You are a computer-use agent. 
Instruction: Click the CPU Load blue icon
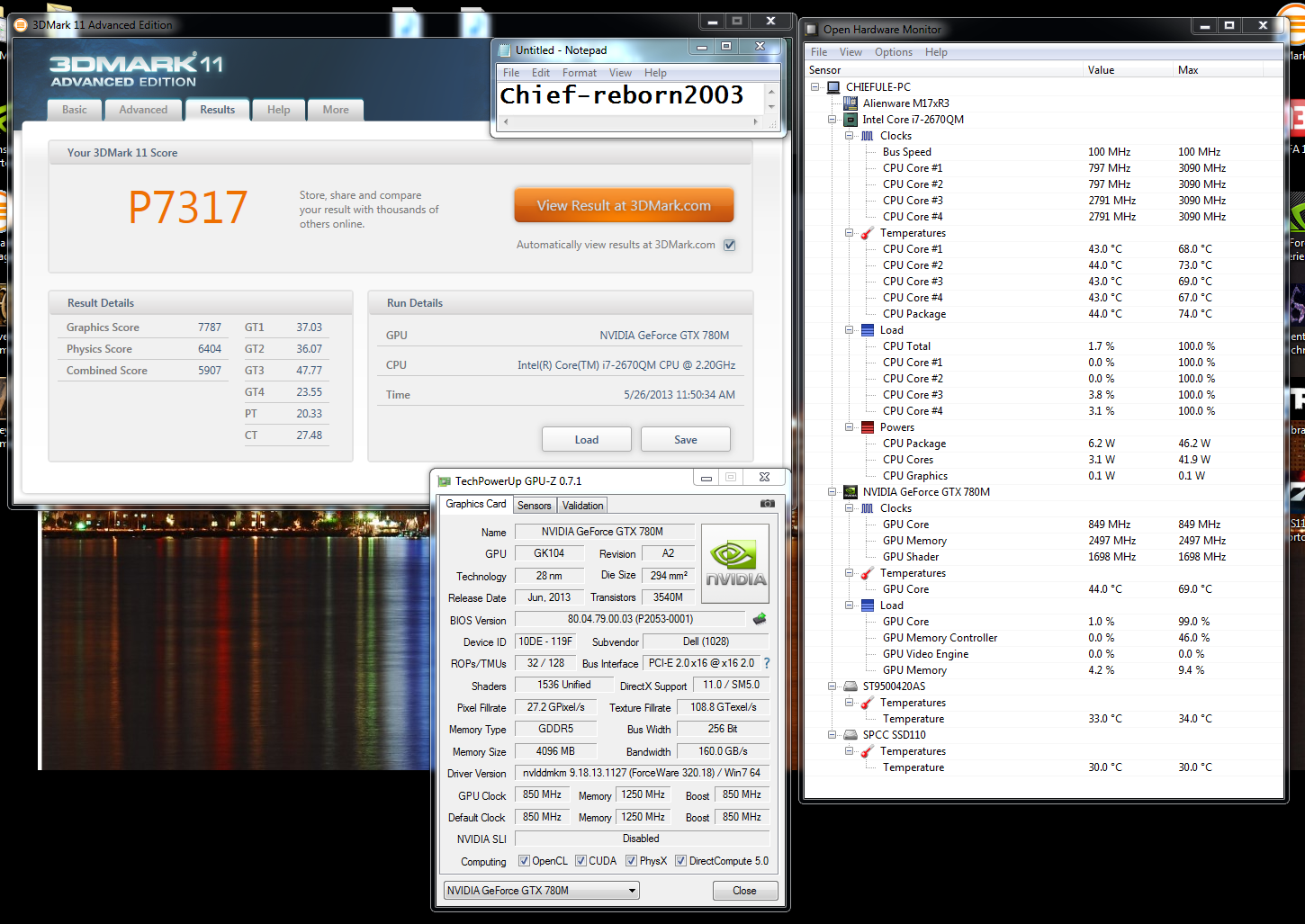point(868,330)
